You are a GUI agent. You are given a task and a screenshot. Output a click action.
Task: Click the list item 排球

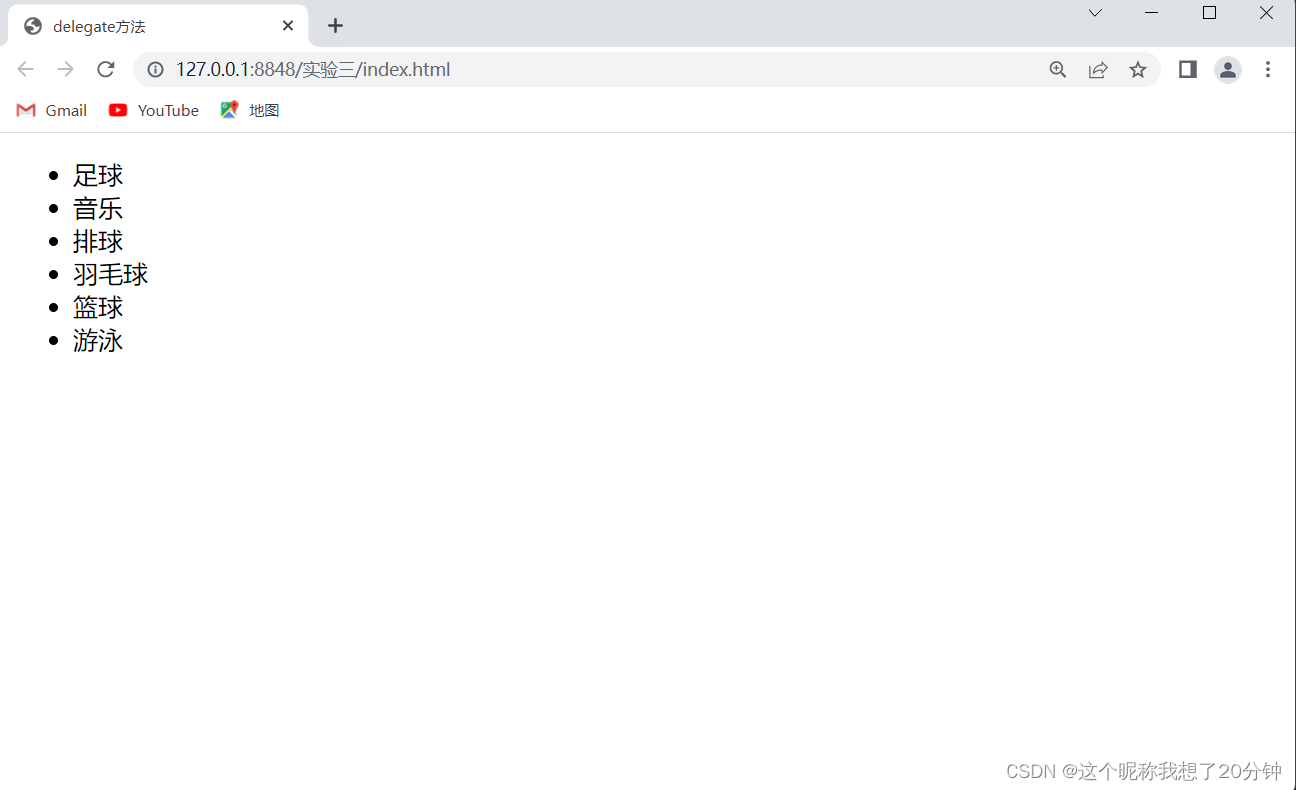98,242
